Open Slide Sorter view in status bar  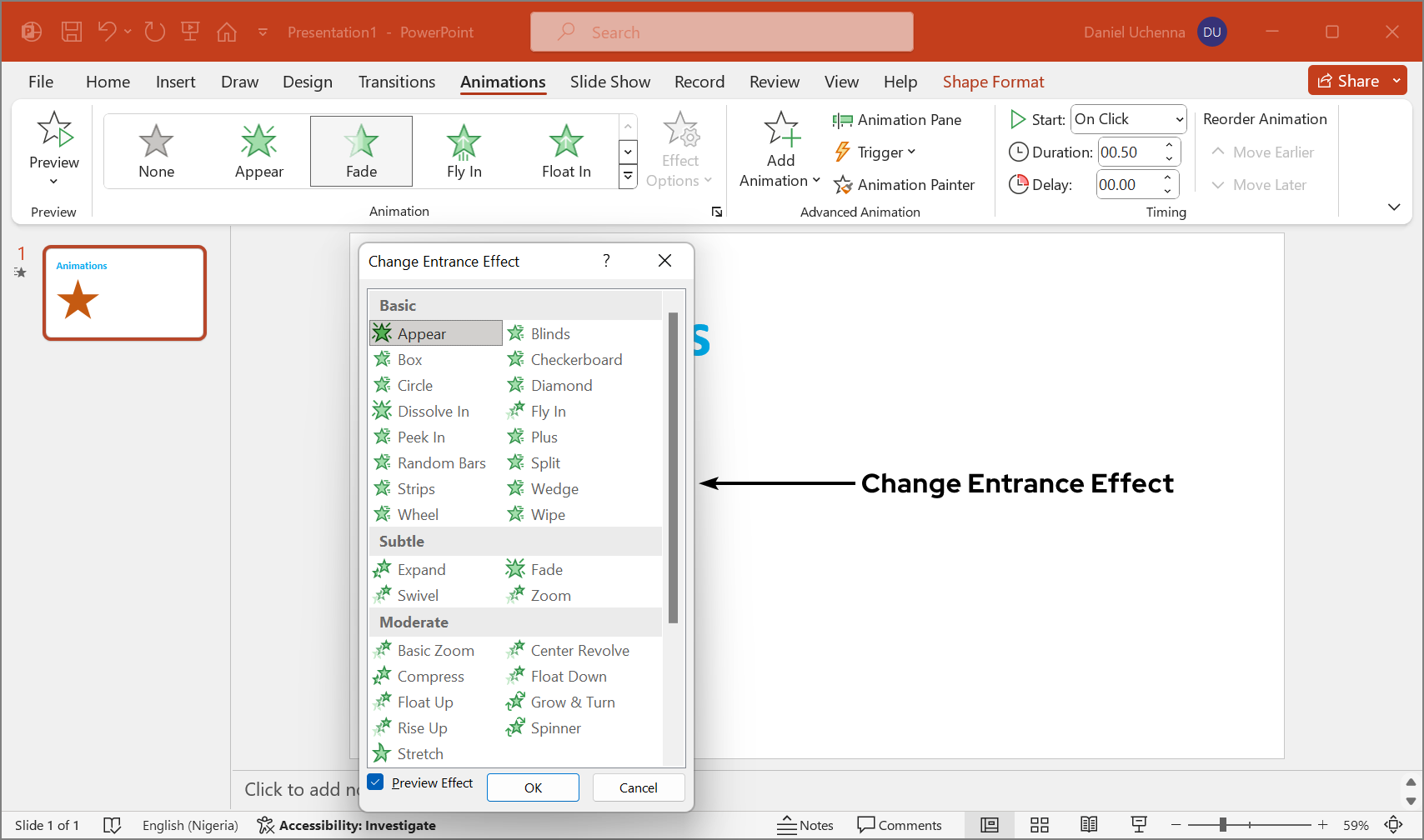(x=1039, y=825)
